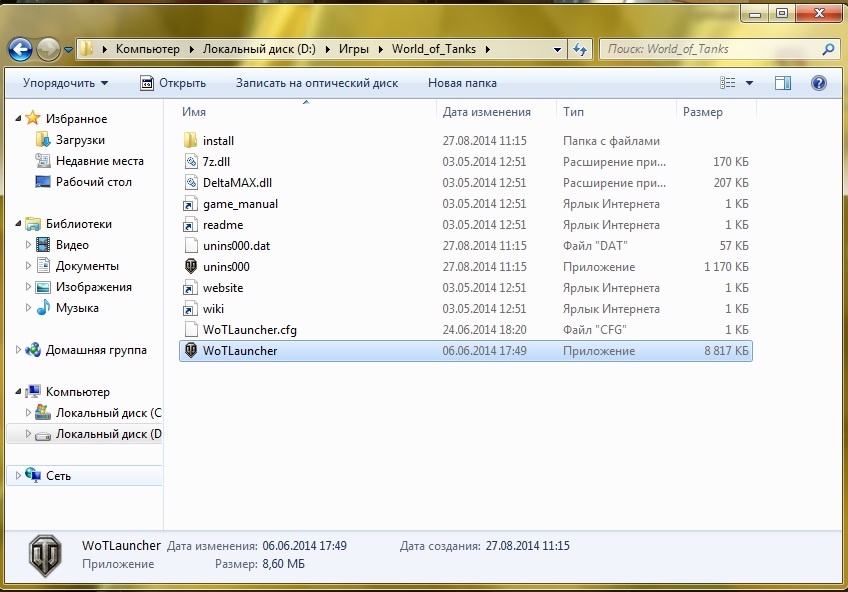
Task: Expand the Музыка library
Action: pos(29,308)
